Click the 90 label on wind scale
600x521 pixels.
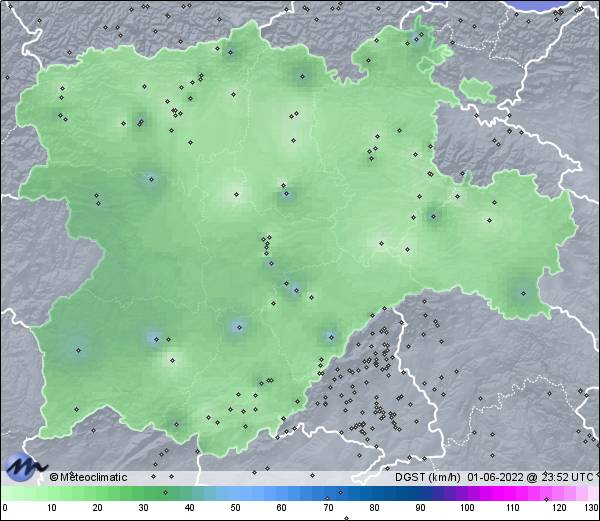pos(420,508)
